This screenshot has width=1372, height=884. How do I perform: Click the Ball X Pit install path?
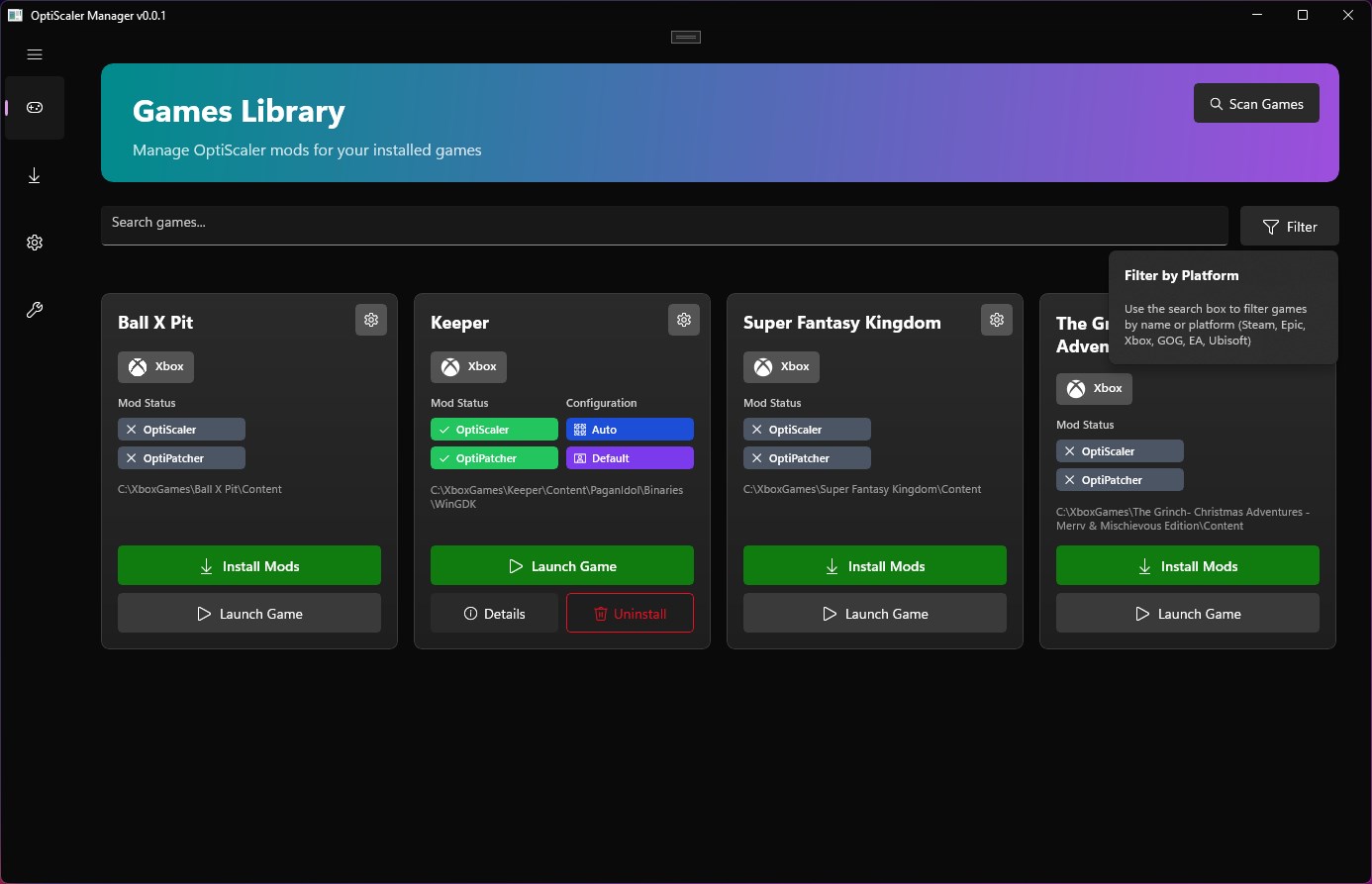coord(200,489)
